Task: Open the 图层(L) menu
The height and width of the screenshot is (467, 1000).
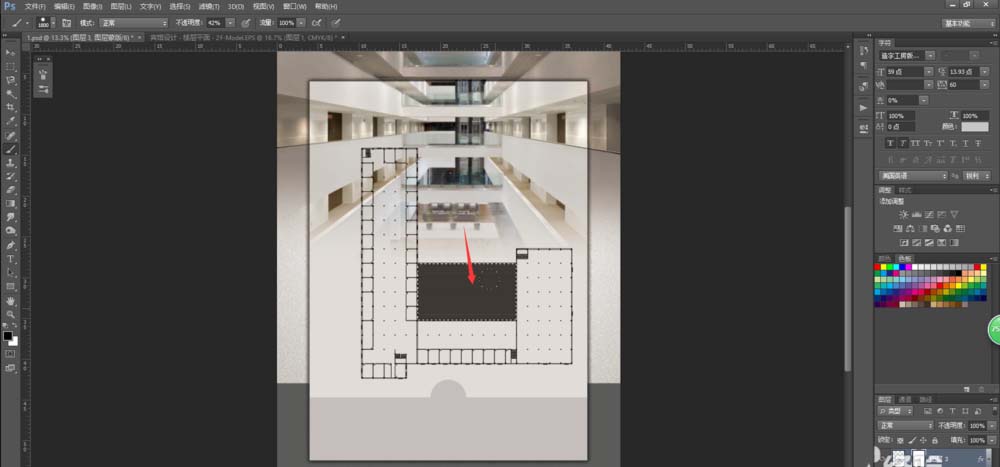Action: [121, 6]
